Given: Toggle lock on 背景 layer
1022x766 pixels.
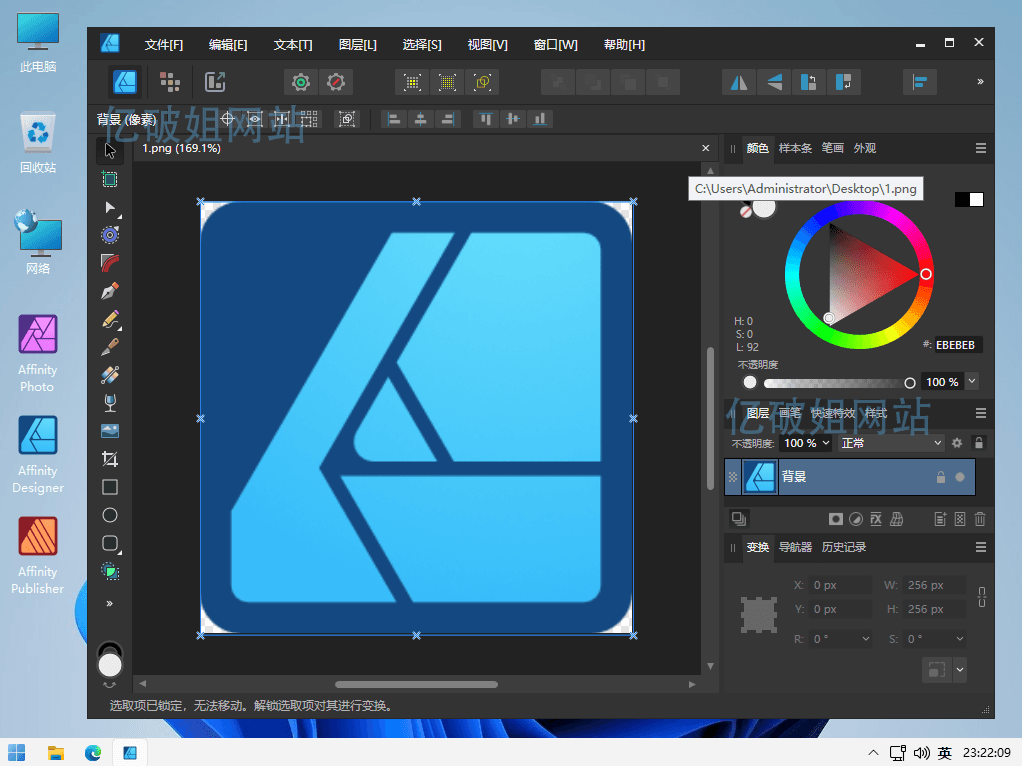Looking at the screenshot, I should [x=941, y=477].
